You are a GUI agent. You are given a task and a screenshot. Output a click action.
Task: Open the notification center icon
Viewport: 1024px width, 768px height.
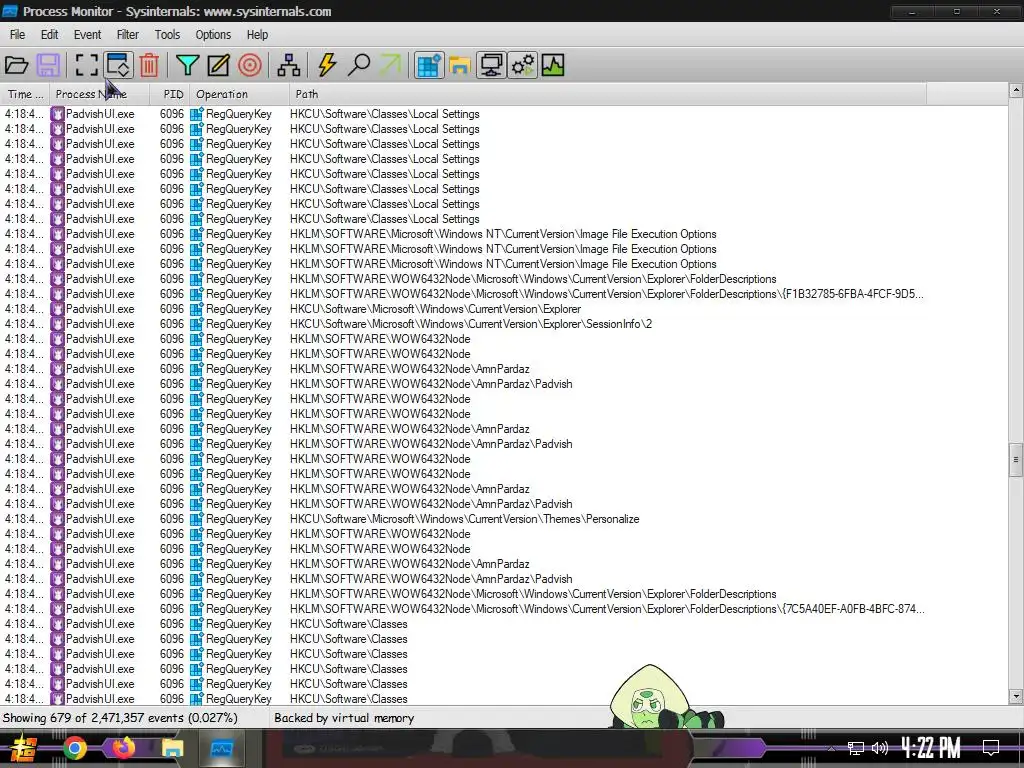(x=991, y=747)
